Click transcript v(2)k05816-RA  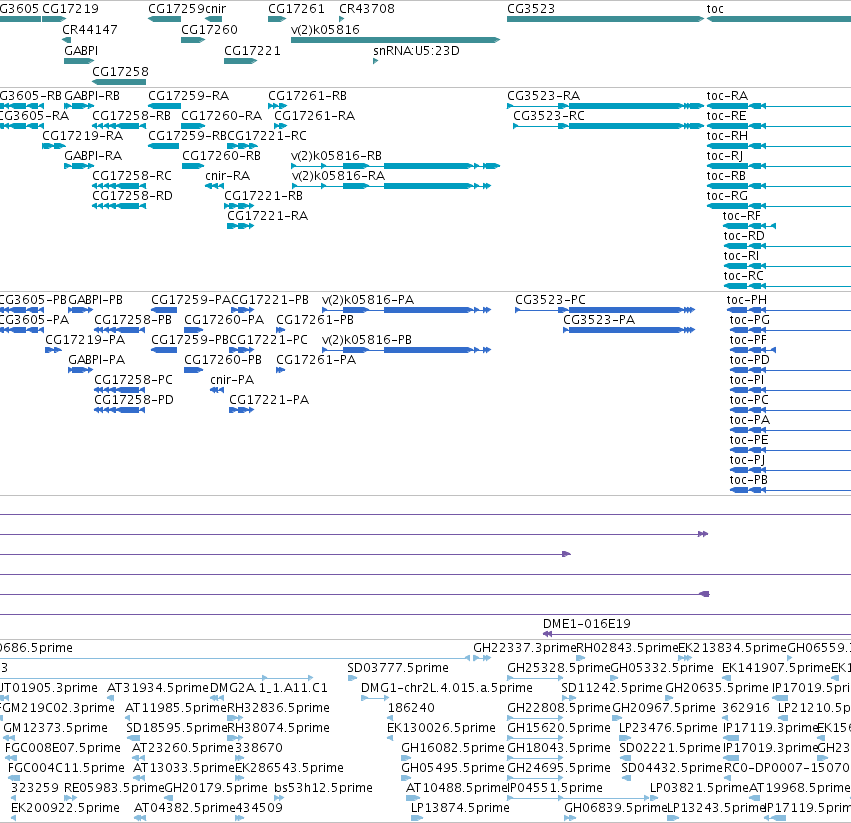(x=391, y=186)
